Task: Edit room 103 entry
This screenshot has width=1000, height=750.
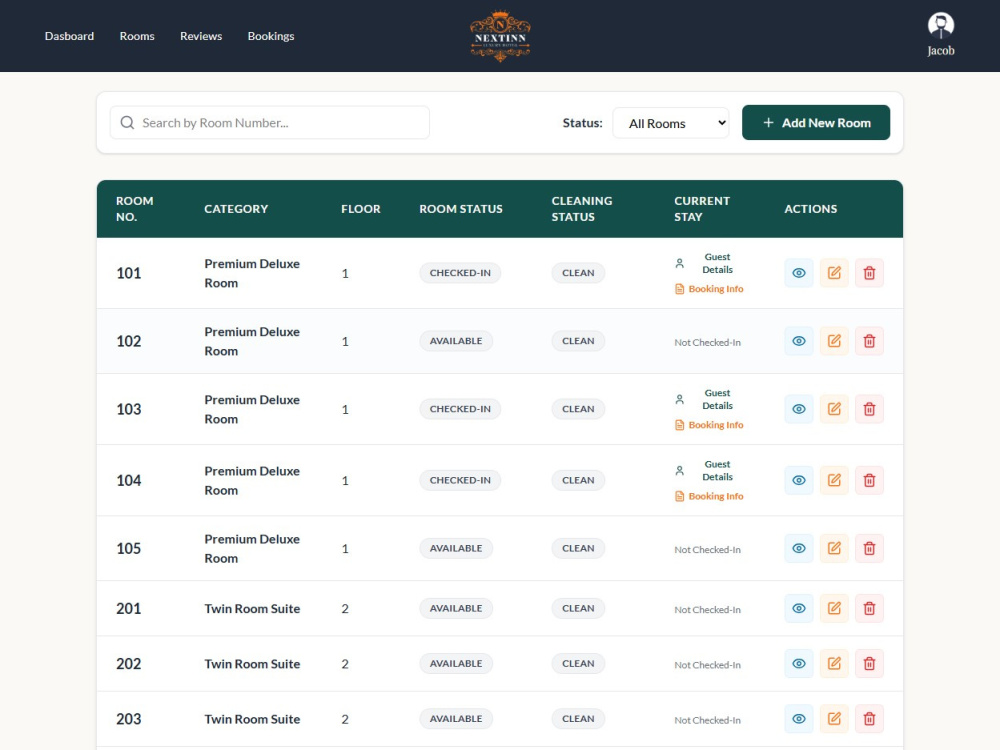Action: [834, 409]
